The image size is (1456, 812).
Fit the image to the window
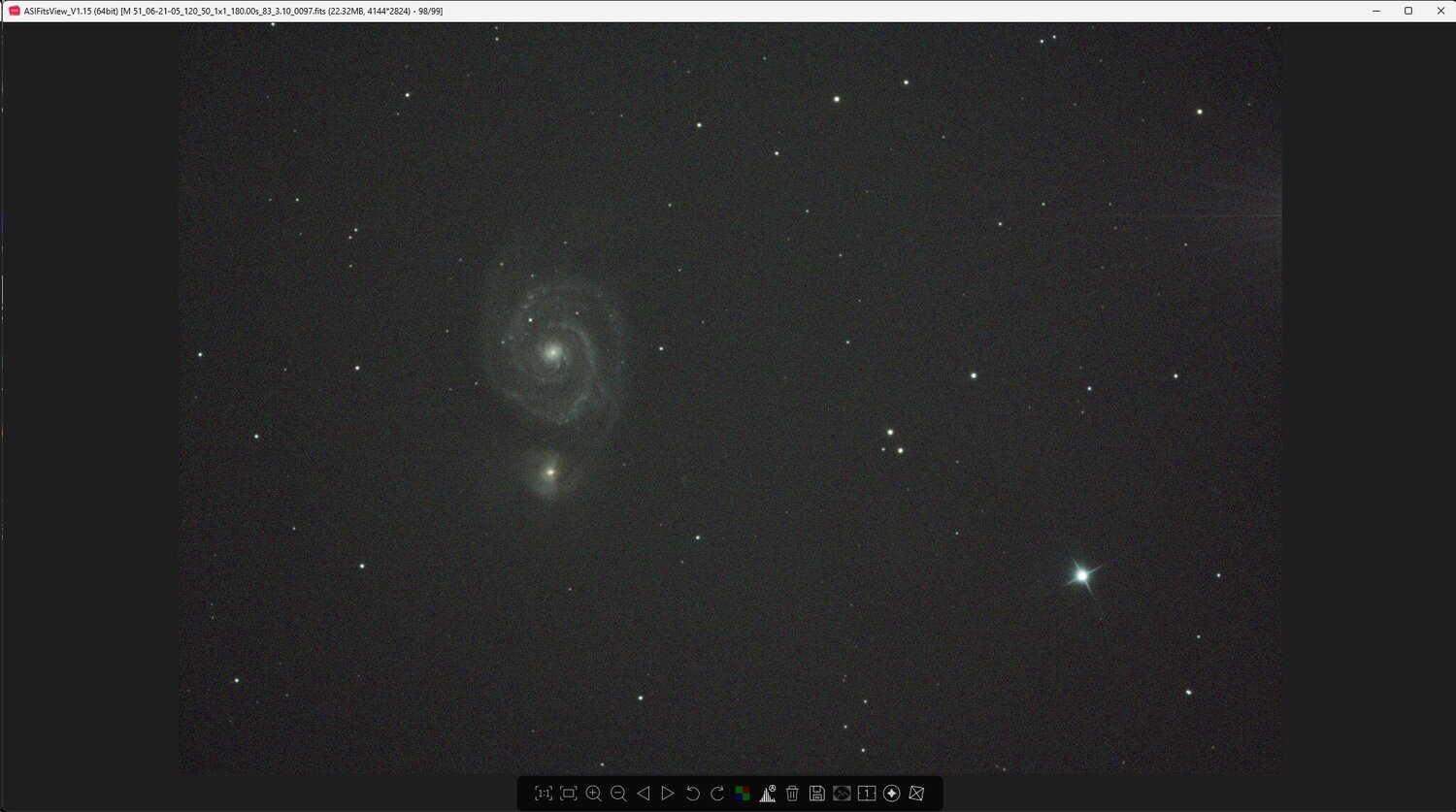[x=569, y=794]
